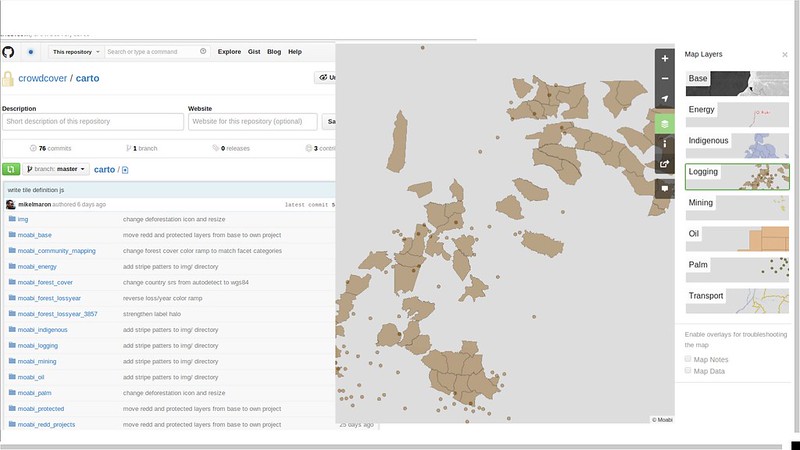Click the add file plus icon

pos(125,170)
